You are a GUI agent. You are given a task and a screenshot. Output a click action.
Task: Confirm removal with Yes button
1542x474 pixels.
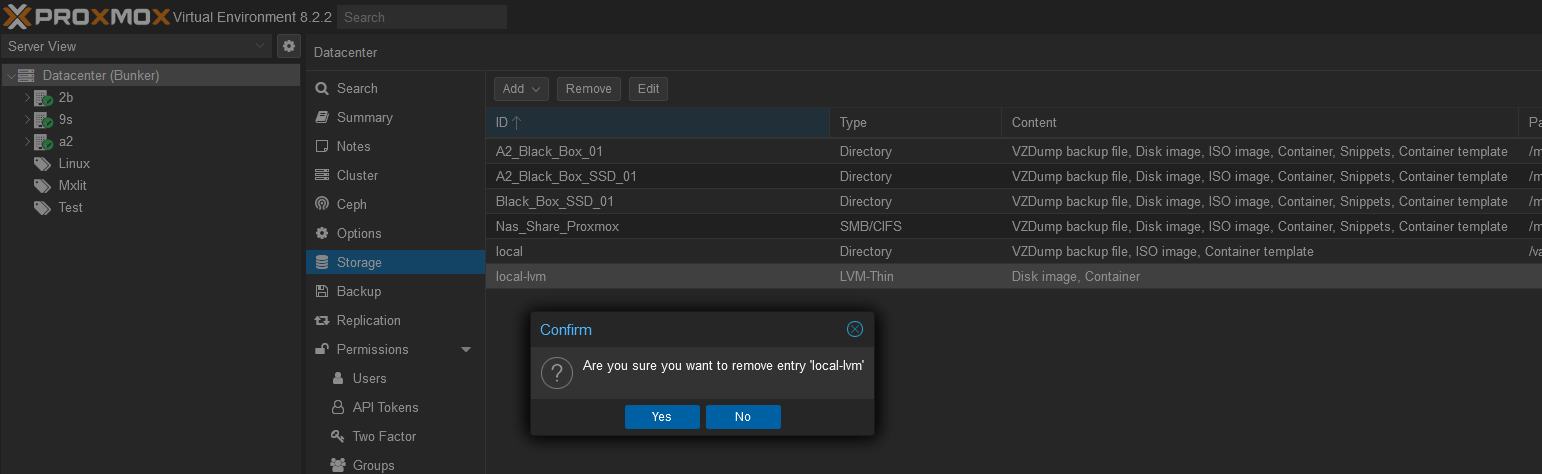[662, 417]
